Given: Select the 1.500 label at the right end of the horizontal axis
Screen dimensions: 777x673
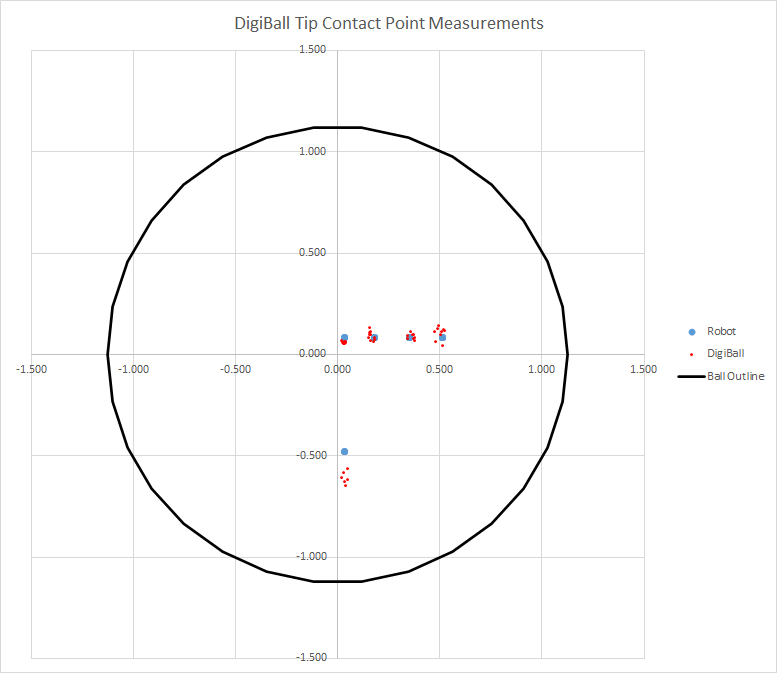Looking at the screenshot, I should (x=644, y=369).
